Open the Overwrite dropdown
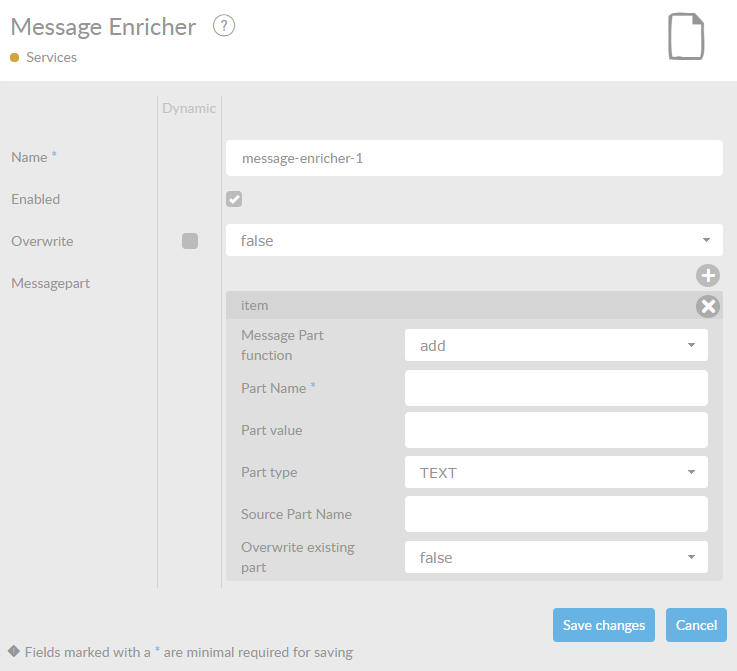 click(x=474, y=240)
